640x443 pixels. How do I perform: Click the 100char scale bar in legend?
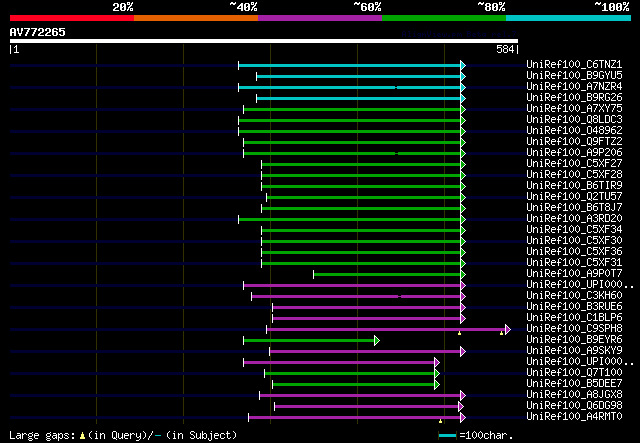447,436
